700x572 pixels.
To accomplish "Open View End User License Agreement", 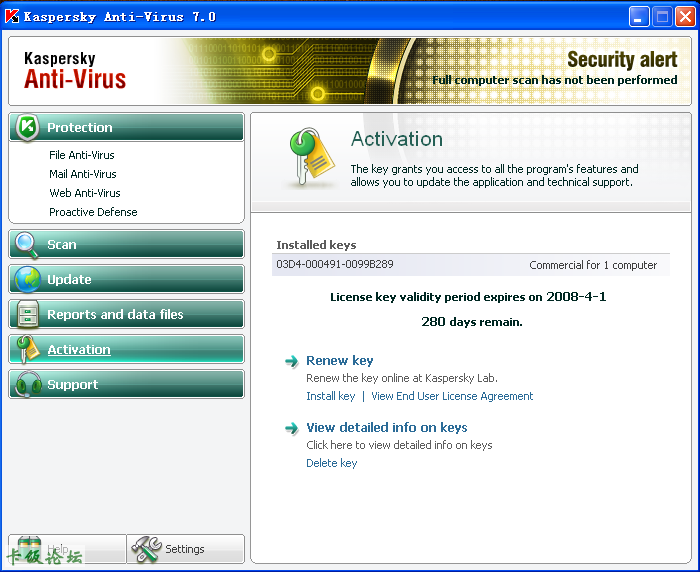I will [452, 396].
